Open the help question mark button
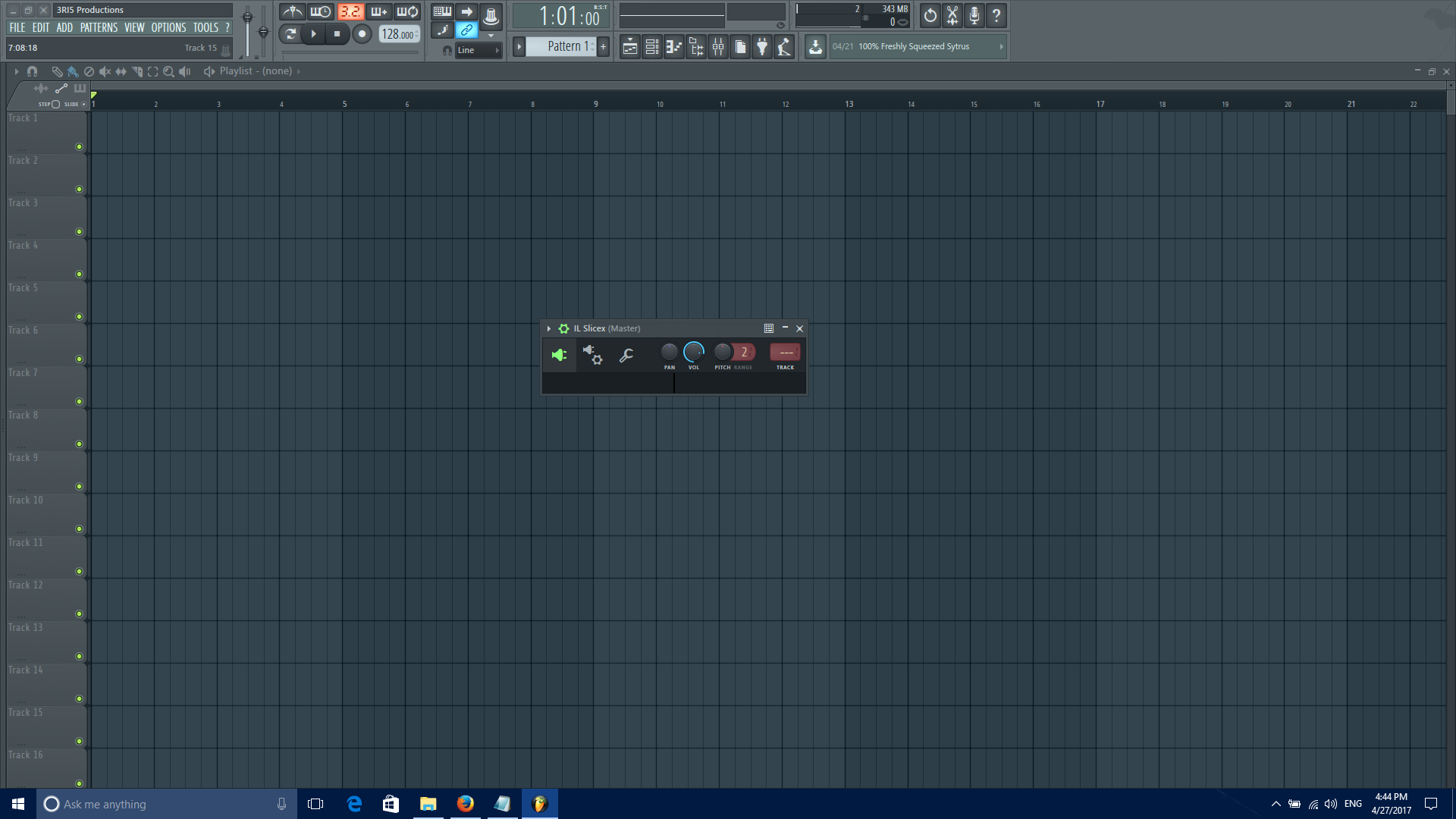 point(996,15)
